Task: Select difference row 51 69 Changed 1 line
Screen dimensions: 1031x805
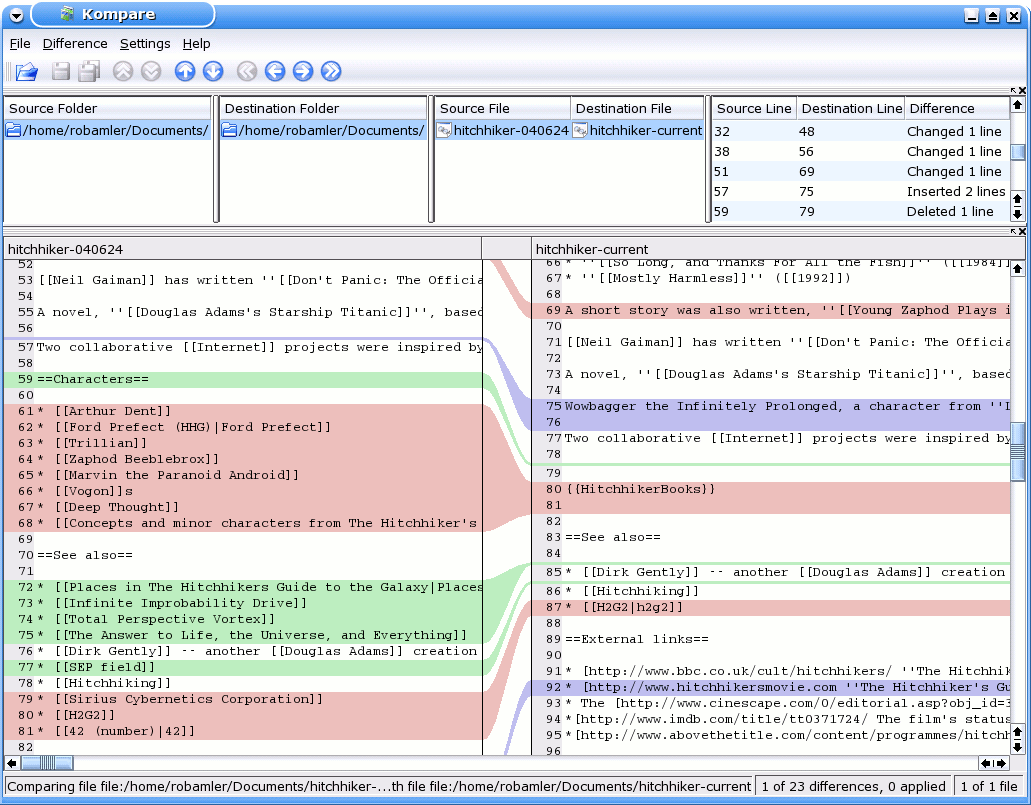Action: point(861,171)
